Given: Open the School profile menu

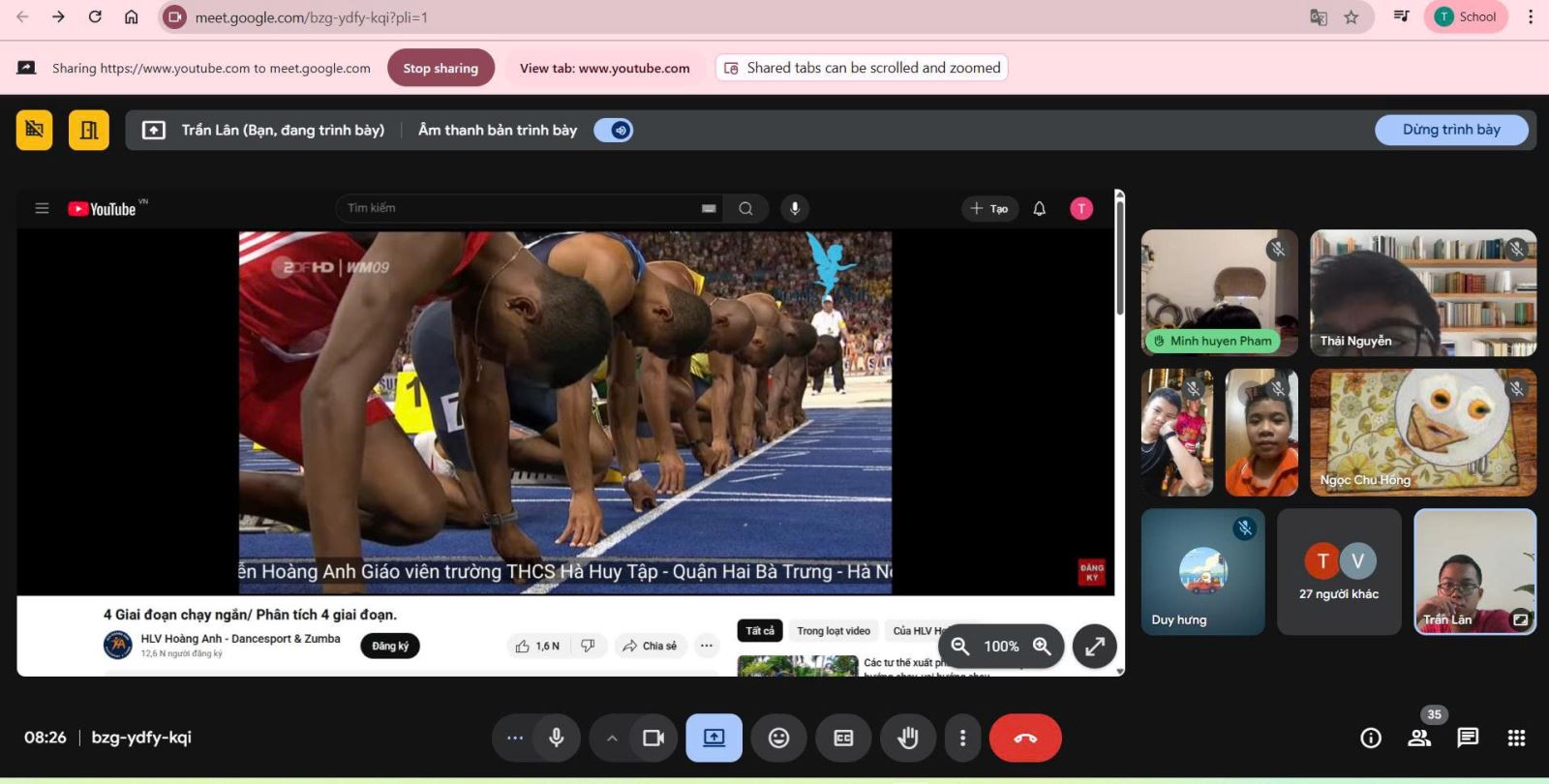Looking at the screenshot, I should pyautogui.click(x=1466, y=16).
